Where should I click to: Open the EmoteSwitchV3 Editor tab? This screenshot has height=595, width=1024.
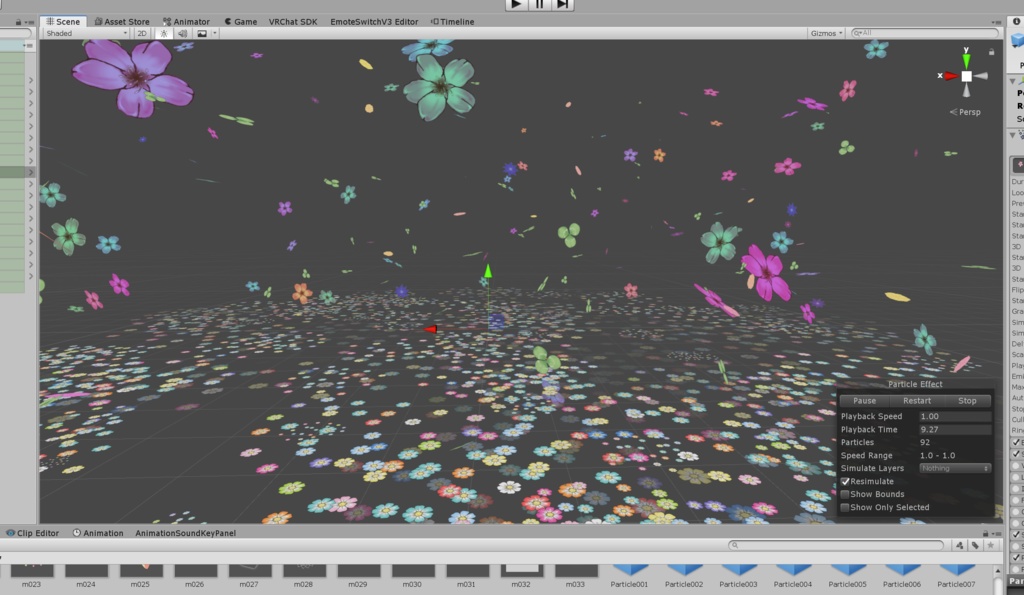[374, 22]
